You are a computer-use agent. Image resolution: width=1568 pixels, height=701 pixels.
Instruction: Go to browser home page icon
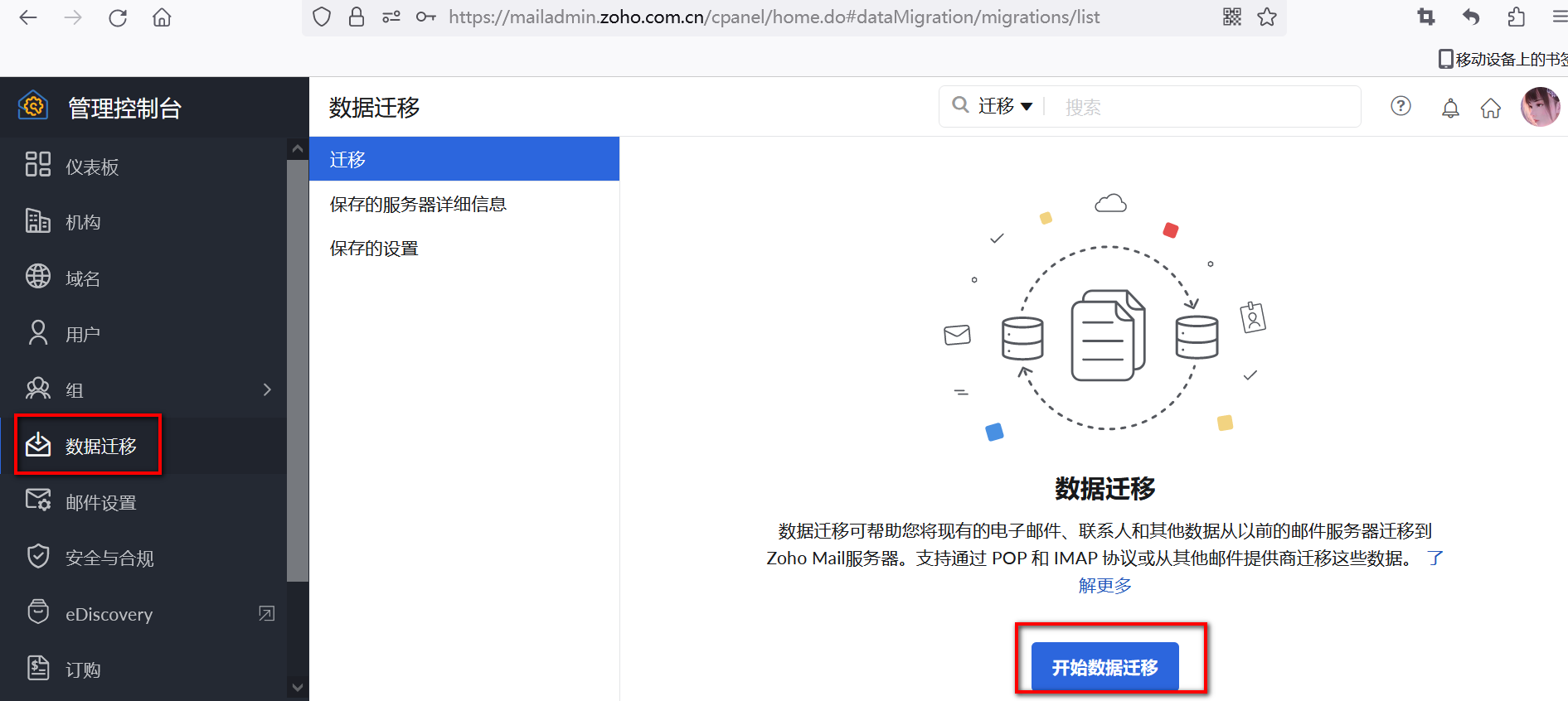pyautogui.click(x=162, y=17)
